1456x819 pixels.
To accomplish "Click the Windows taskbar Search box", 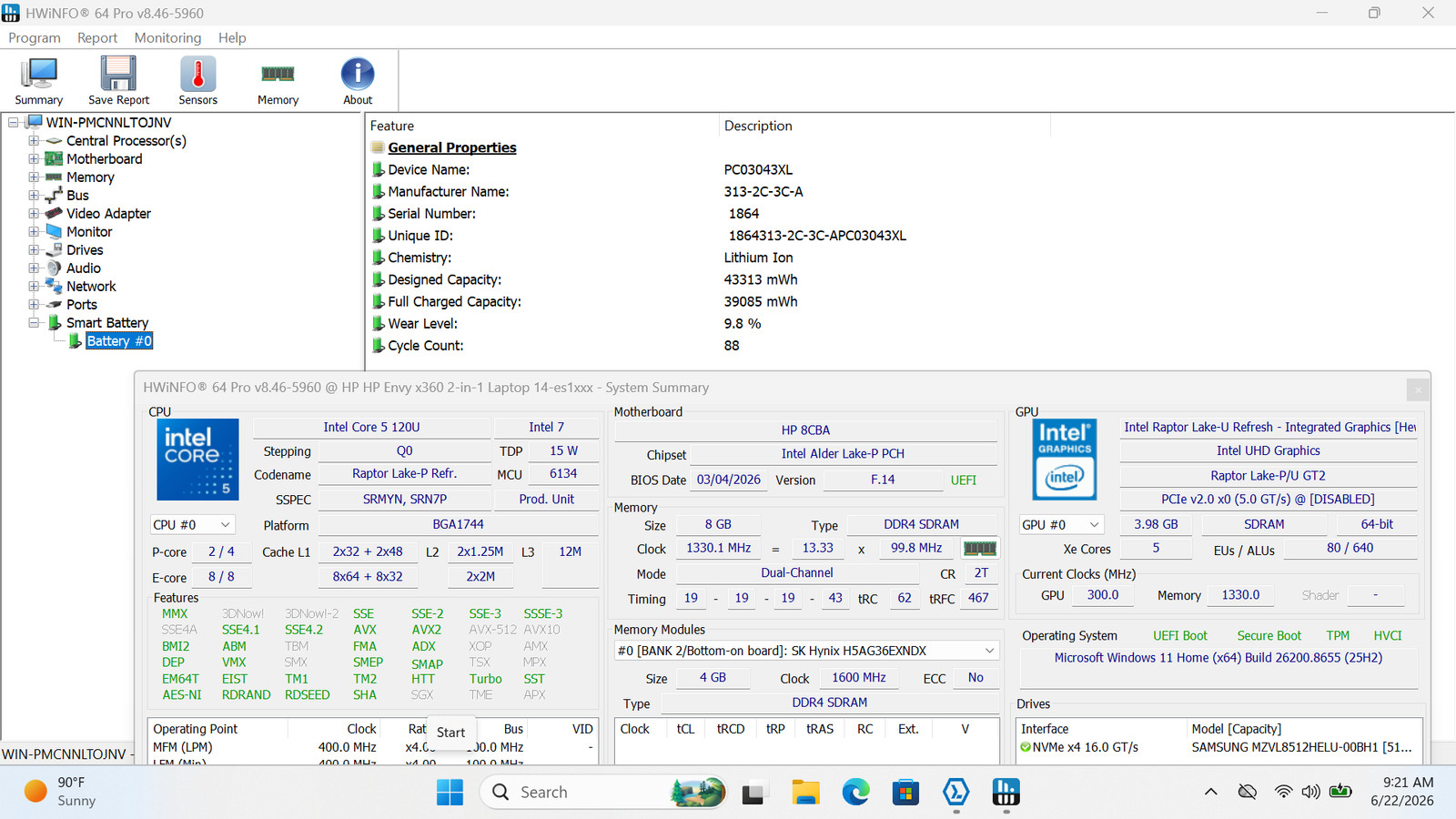I will point(603,793).
